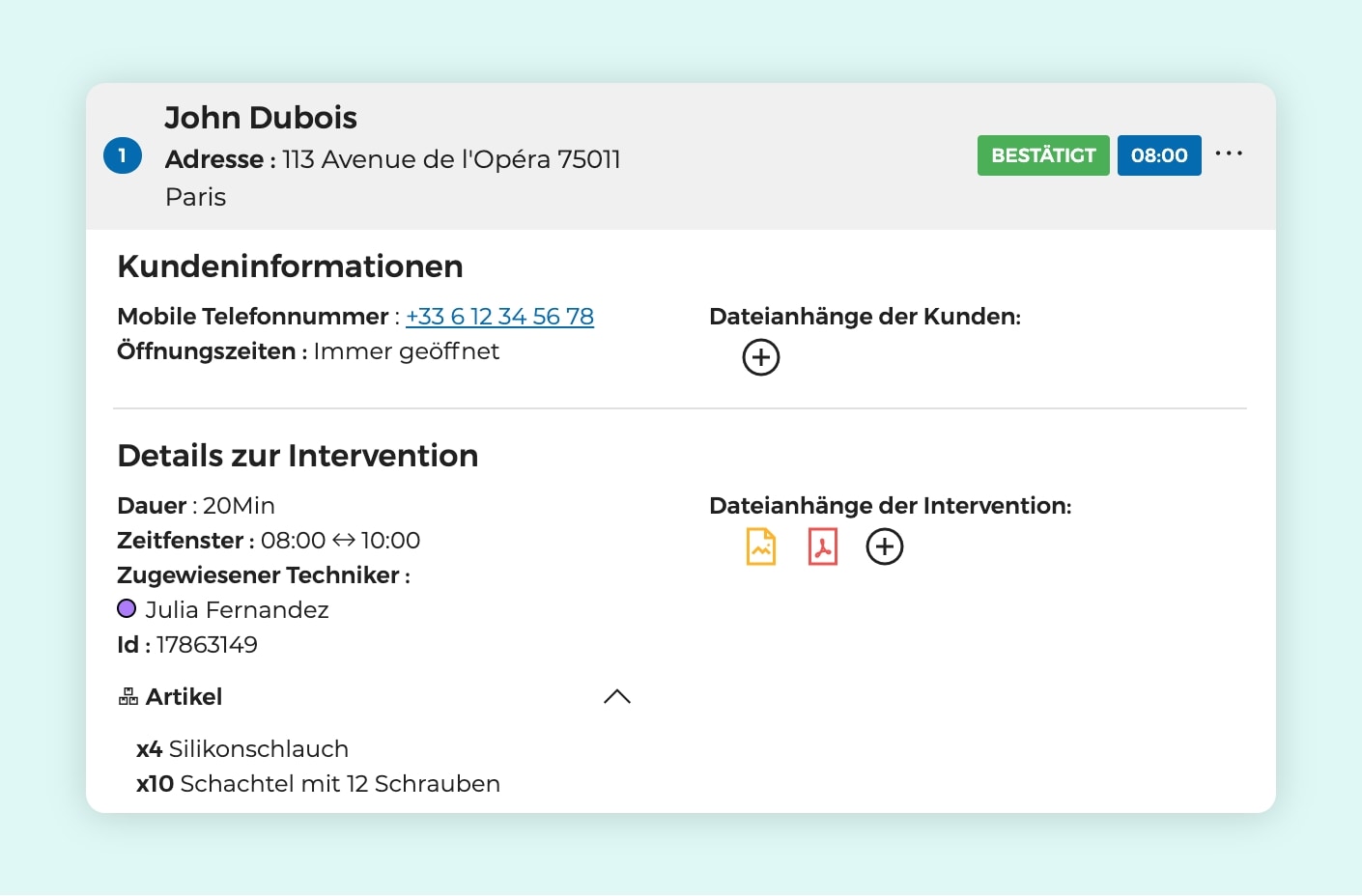
Task: Click the blue 08:00 time badge
Action: point(1158,155)
